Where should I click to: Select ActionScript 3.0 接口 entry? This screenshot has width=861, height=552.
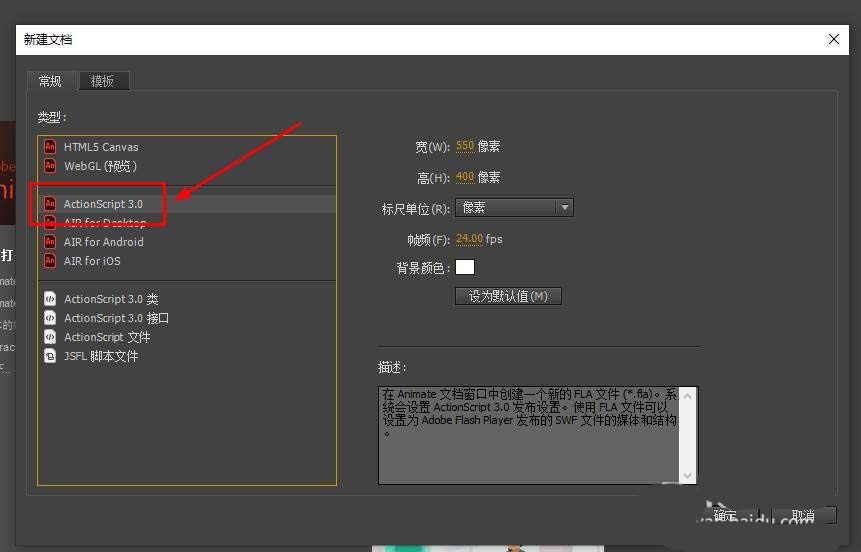point(187,318)
